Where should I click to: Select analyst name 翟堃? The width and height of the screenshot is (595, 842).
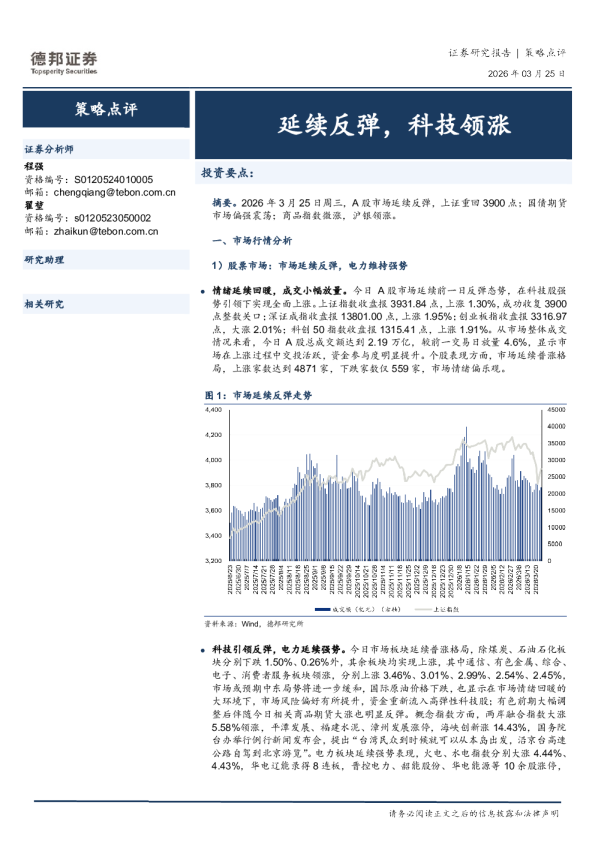(x=34, y=205)
